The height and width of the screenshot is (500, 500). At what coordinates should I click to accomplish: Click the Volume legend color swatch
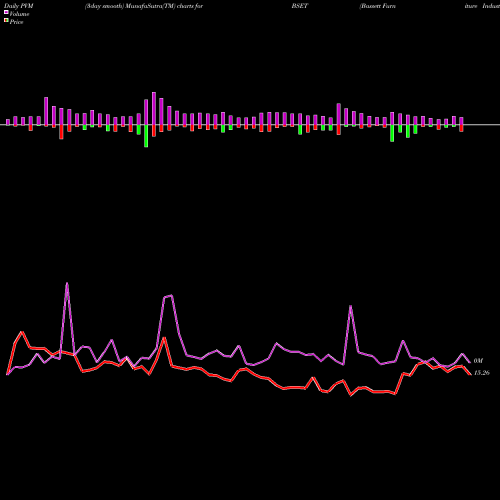(x=6, y=13)
